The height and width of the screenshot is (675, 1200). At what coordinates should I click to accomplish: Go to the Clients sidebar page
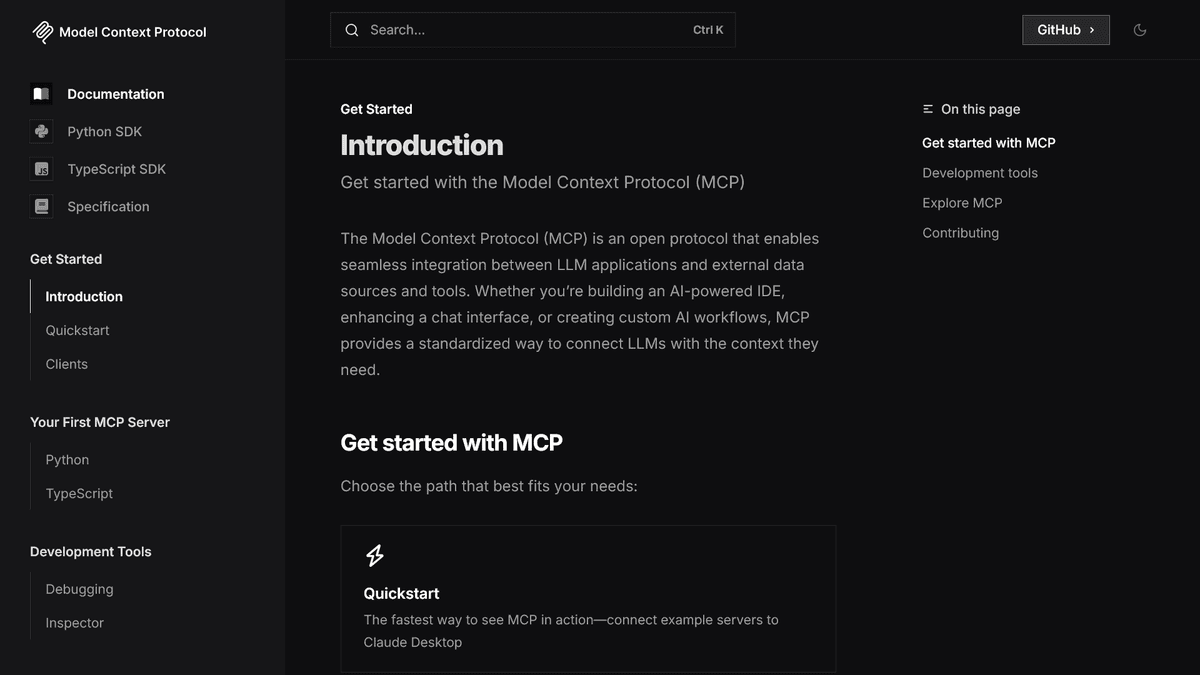pyautogui.click(x=66, y=364)
